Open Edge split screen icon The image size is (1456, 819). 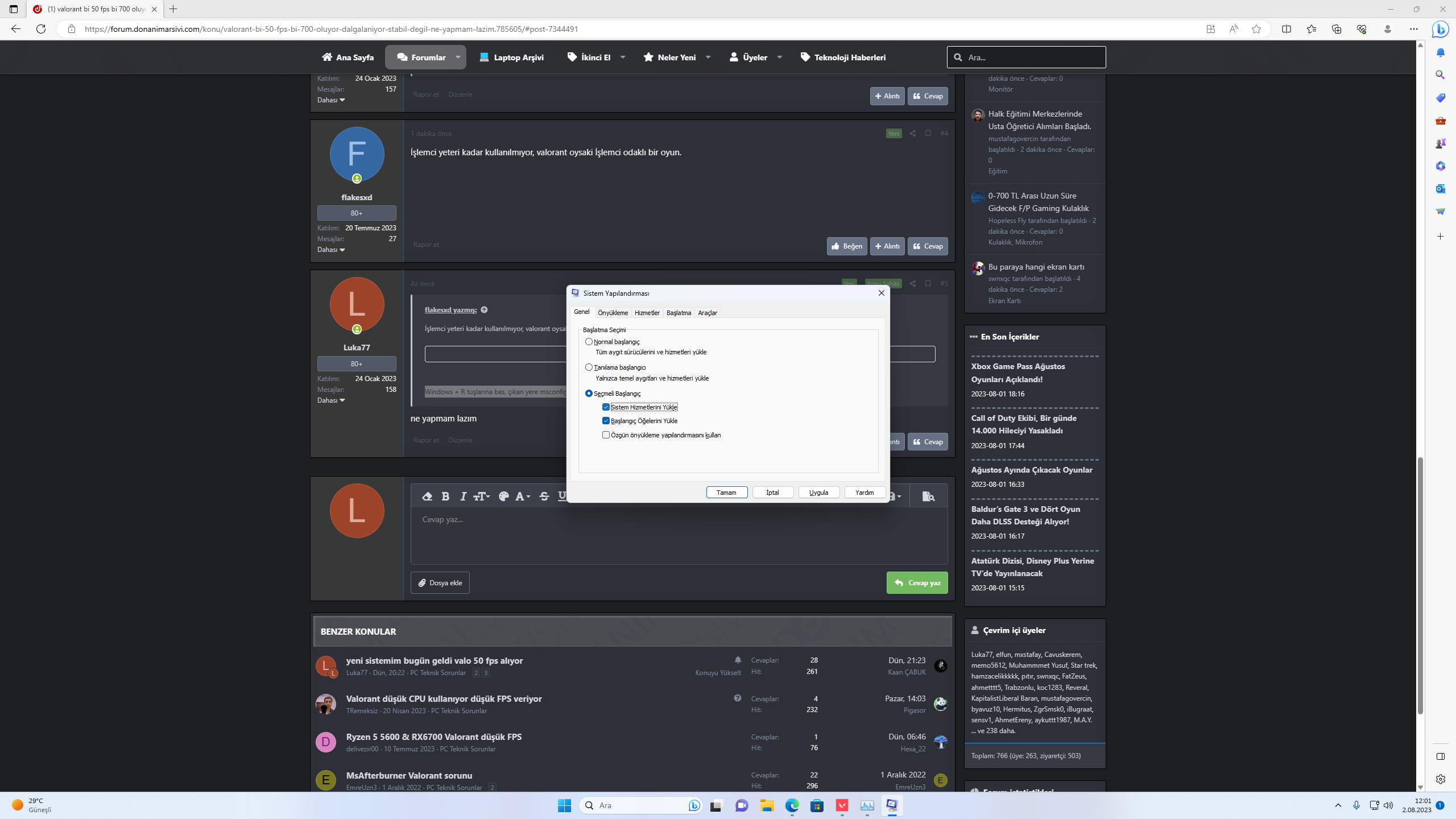[1286, 29]
